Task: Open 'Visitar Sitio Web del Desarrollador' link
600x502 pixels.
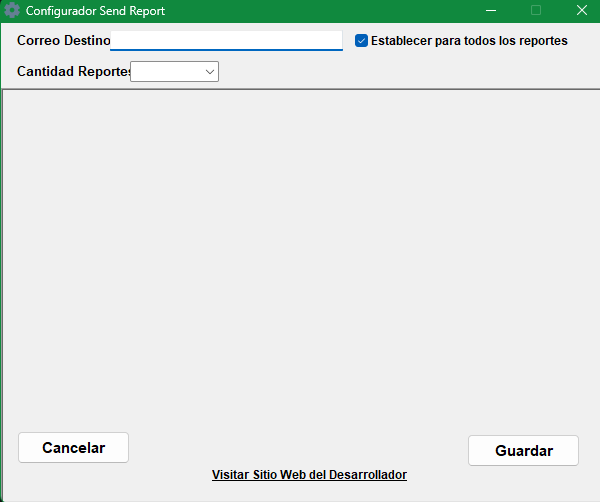Action: (309, 475)
